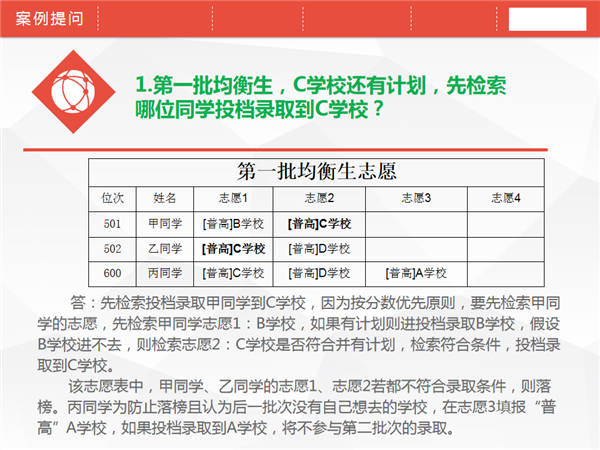Click 丙同学's 志愿3 cell [普高]A学校
This screenshot has width=600, height=450.
click(416, 274)
